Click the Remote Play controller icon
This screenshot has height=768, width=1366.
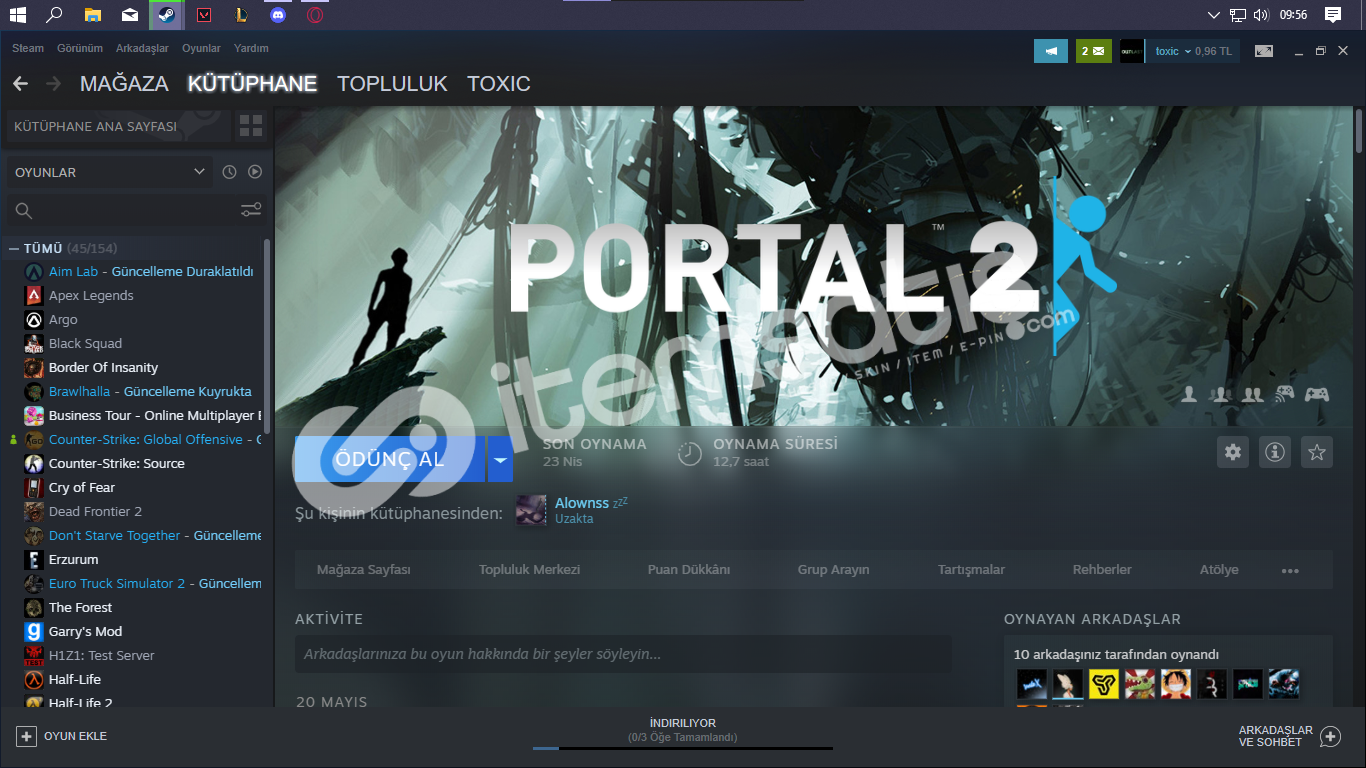click(1284, 394)
